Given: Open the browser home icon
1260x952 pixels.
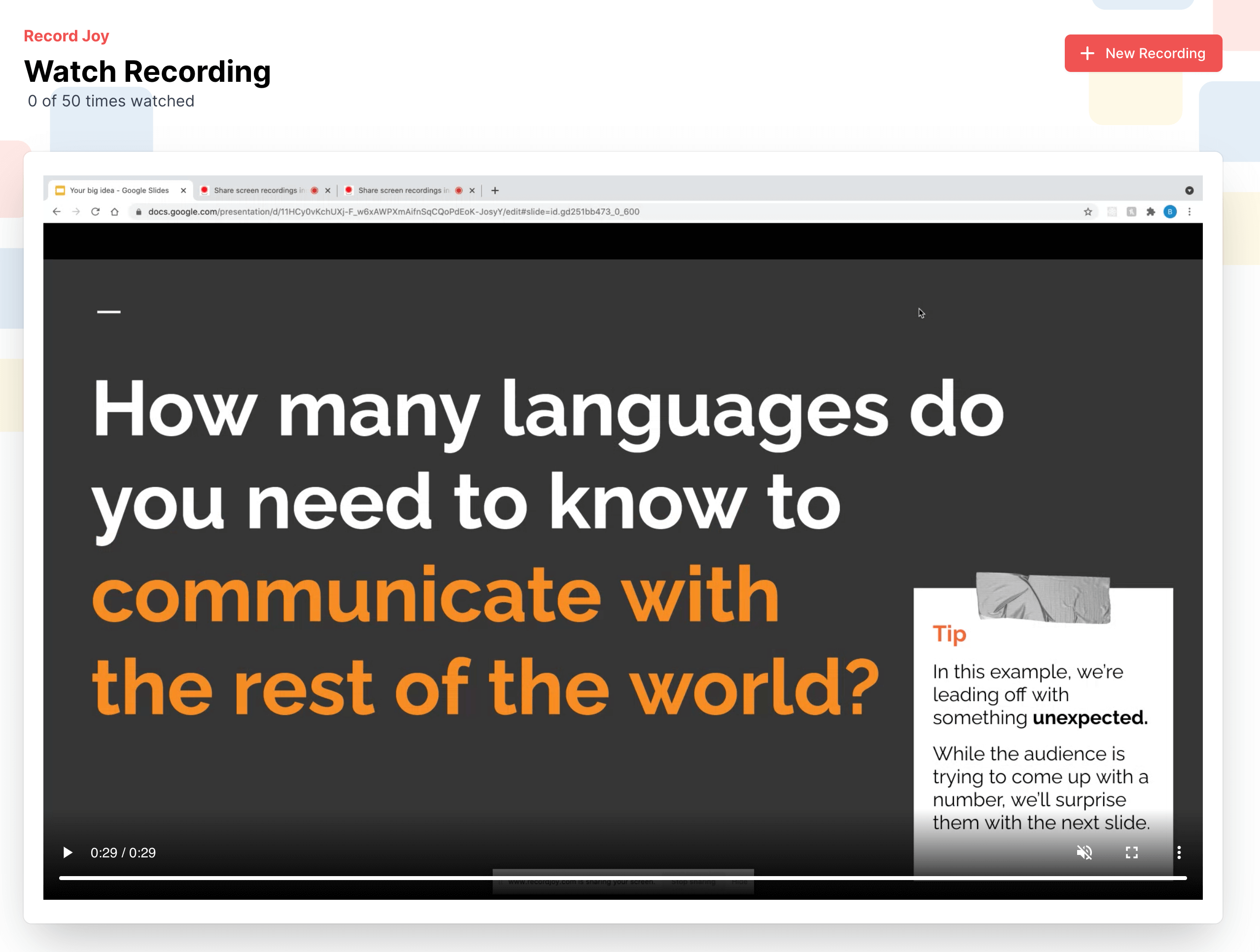Looking at the screenshot, I should point(114,212).
